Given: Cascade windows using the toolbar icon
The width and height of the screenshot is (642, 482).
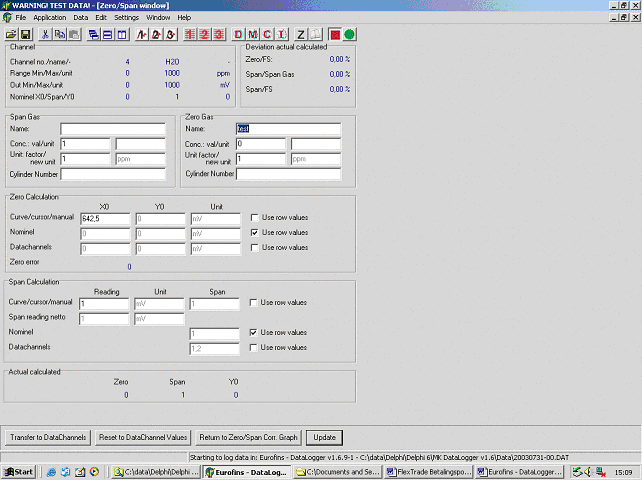Looking at the screenshot, I should pos(94,34).
